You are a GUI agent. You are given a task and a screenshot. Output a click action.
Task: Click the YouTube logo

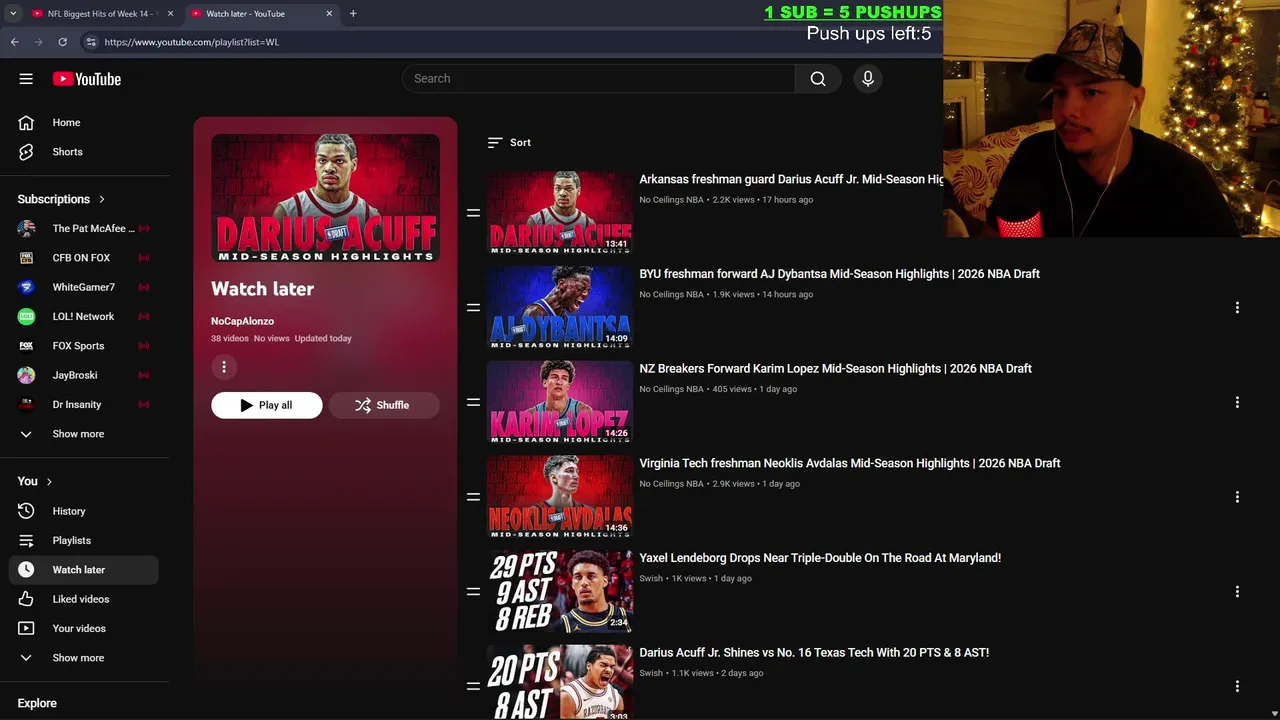87,79
